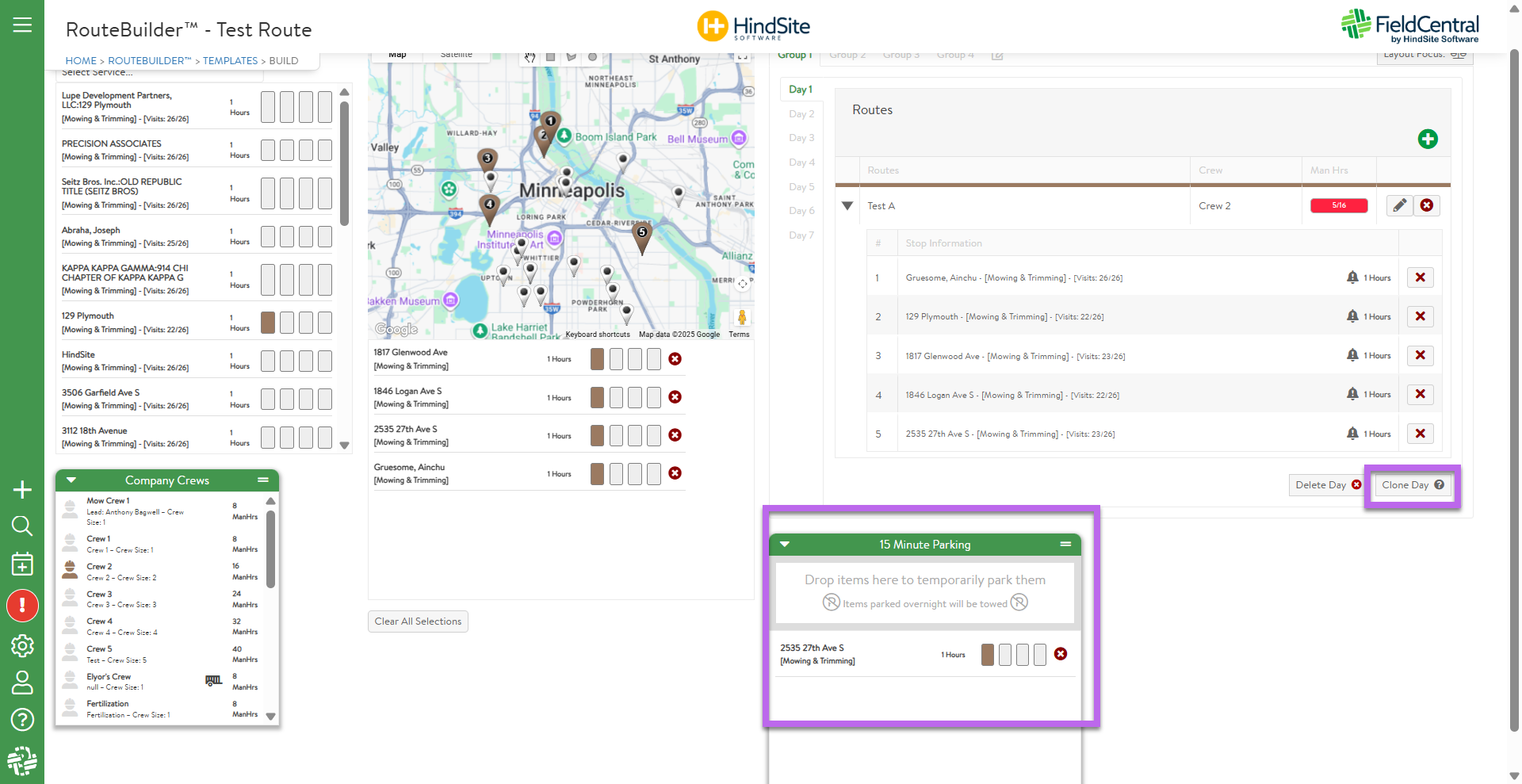The height and width of the screenshot is (784, 1522).
Task: Click the red 5/16 man hours bar
Action: (1338, 205)
